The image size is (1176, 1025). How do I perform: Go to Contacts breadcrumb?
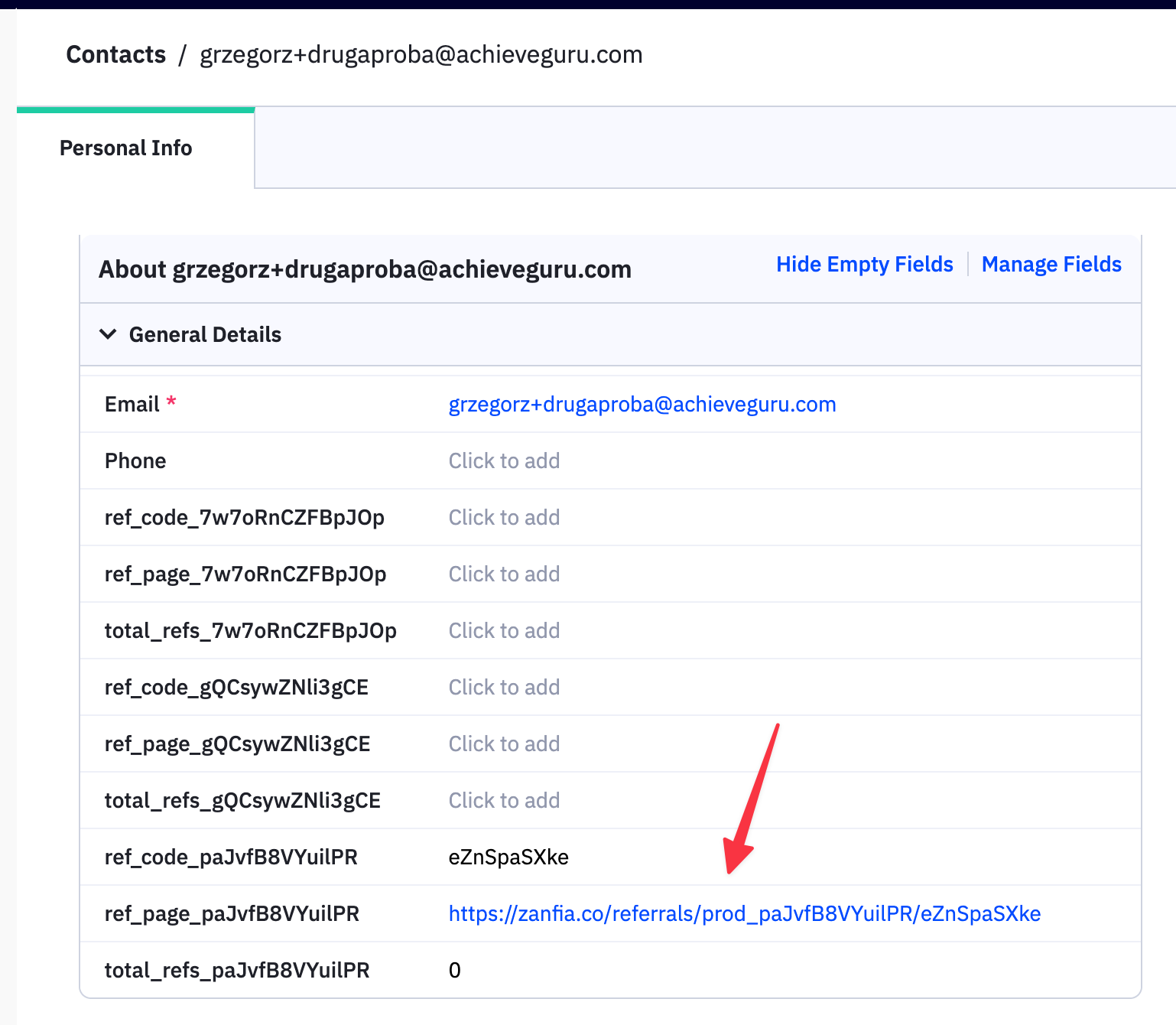click(x=115, y=55)
